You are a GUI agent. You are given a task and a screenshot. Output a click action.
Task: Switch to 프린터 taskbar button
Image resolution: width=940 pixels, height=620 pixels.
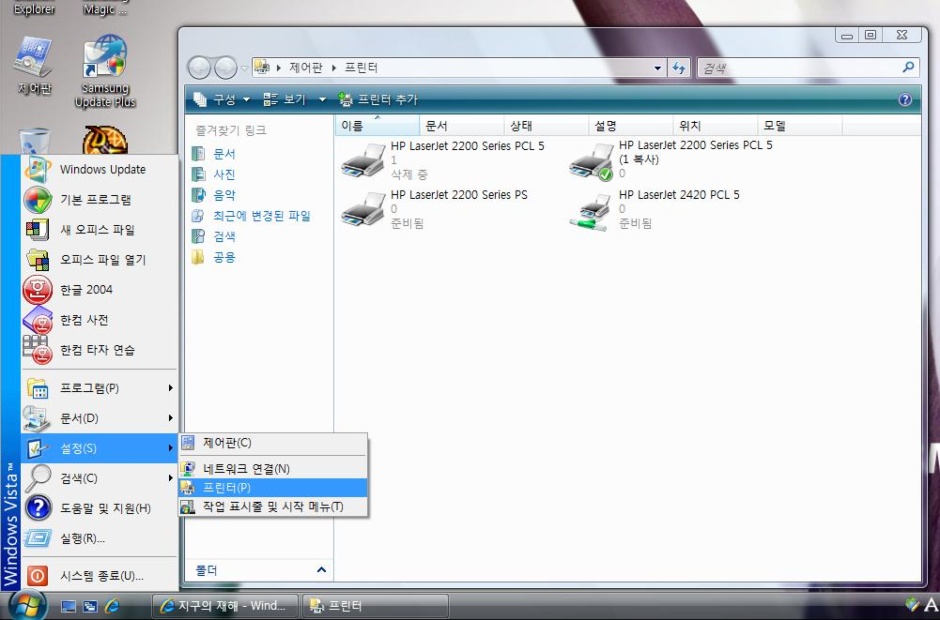[376, 606]
